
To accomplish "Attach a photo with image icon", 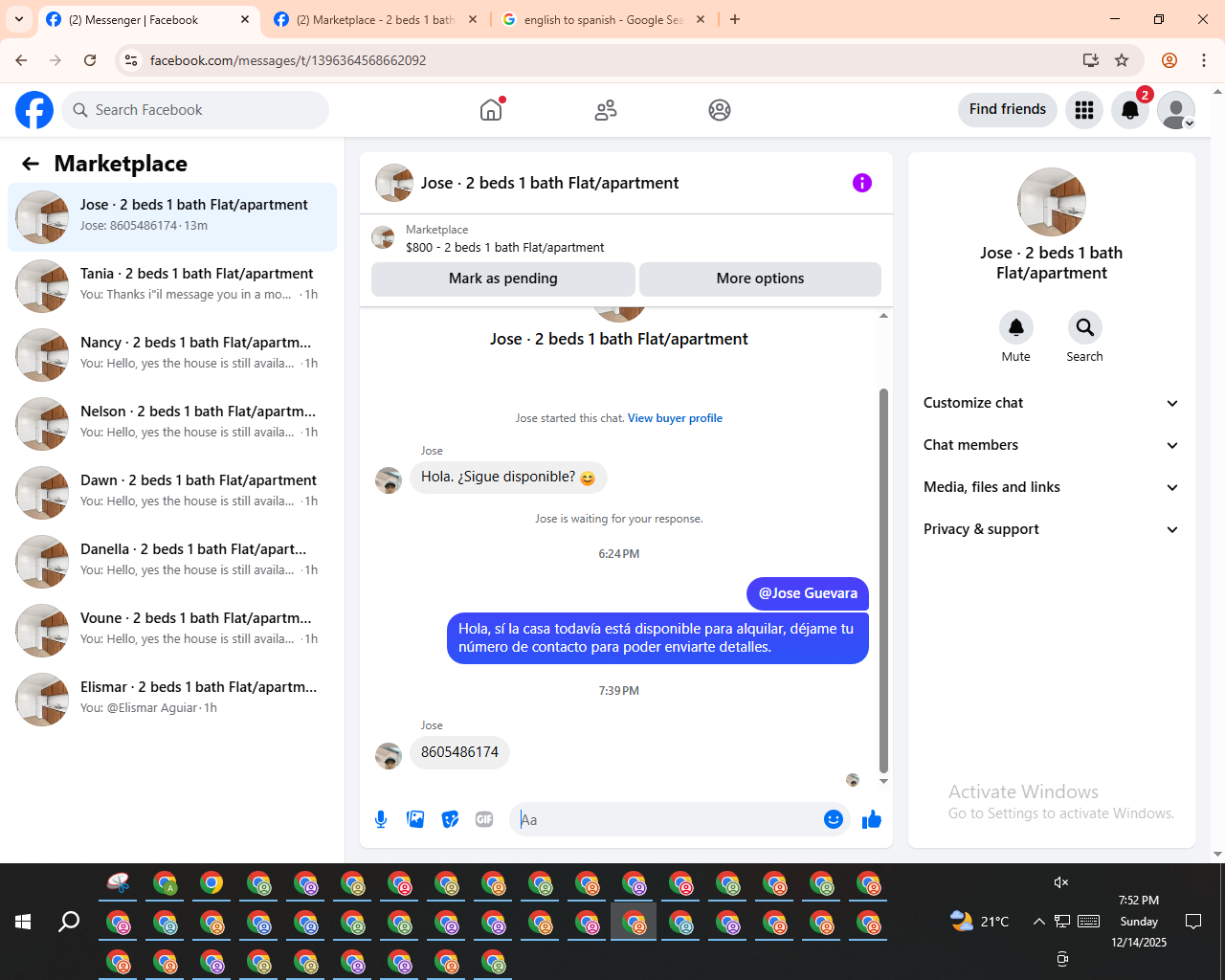I will click(415, 819).
